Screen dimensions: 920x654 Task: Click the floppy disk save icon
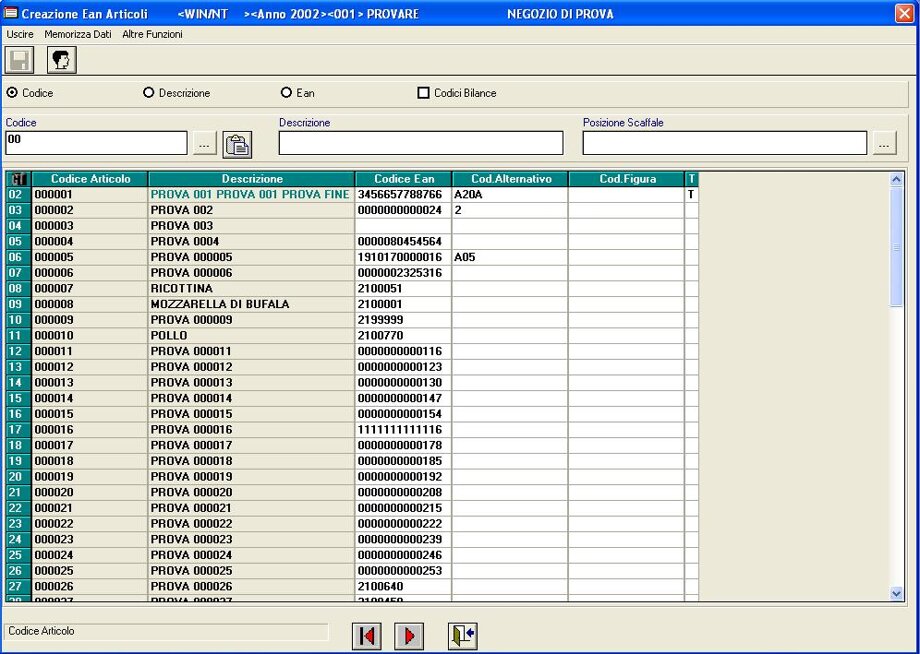pos(20,60)
